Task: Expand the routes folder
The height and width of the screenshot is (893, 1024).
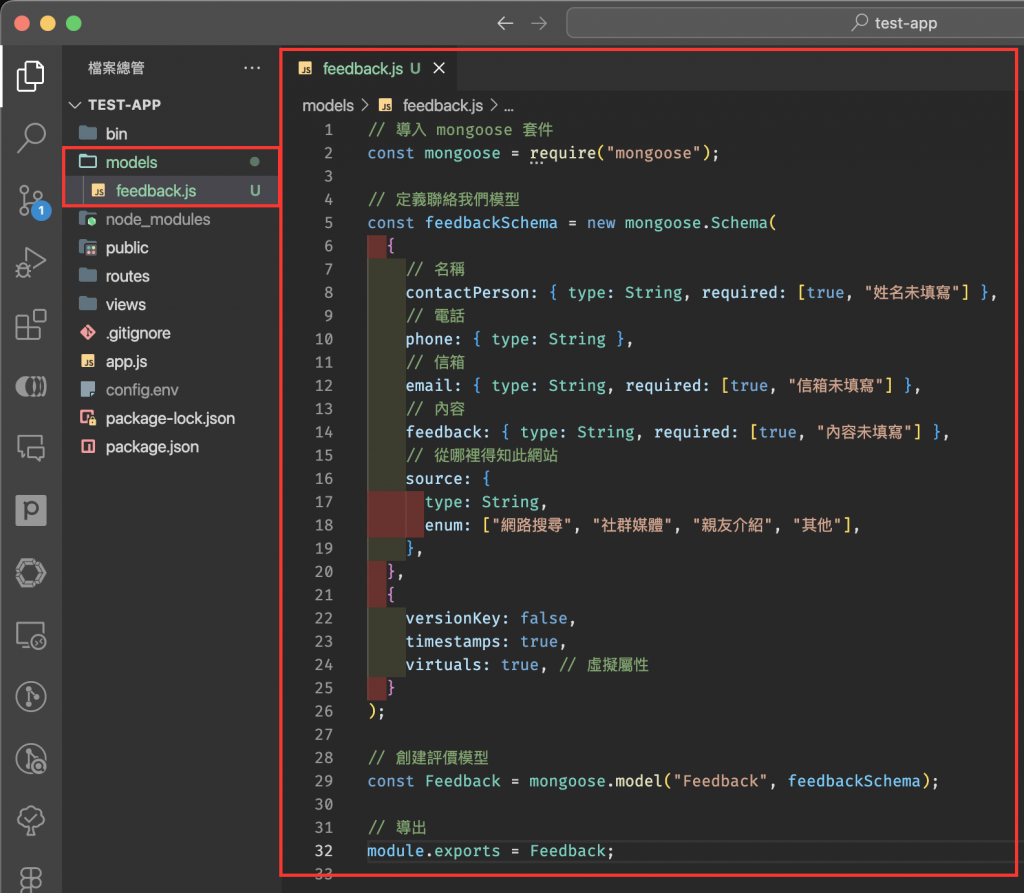Action: (127, 276)
